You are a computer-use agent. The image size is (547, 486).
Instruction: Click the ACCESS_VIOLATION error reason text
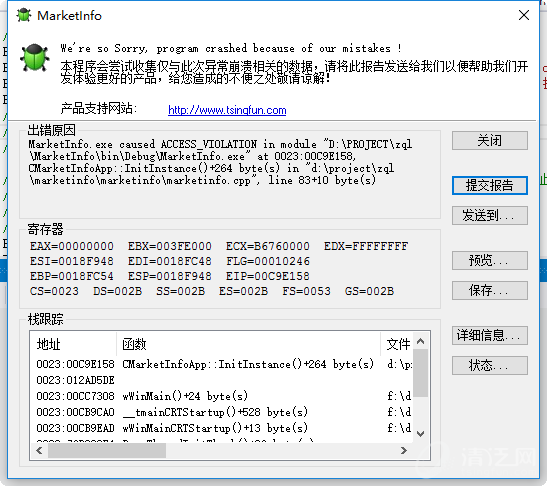209,144
